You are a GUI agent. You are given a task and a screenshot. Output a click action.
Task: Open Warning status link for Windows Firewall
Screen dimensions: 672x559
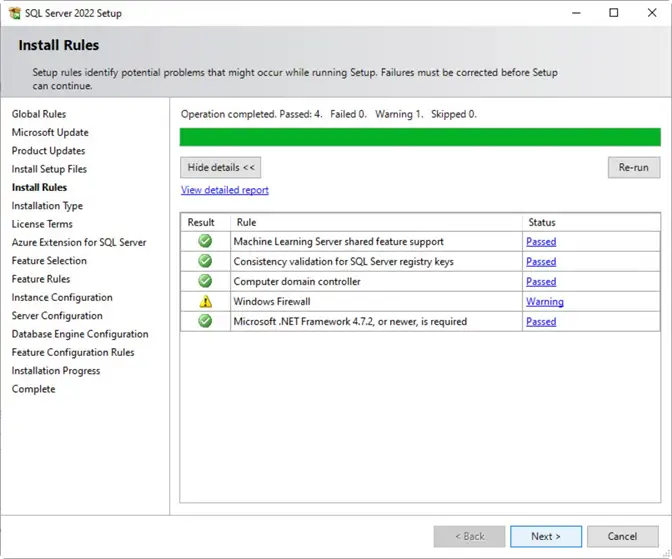(x=544, y=302)
